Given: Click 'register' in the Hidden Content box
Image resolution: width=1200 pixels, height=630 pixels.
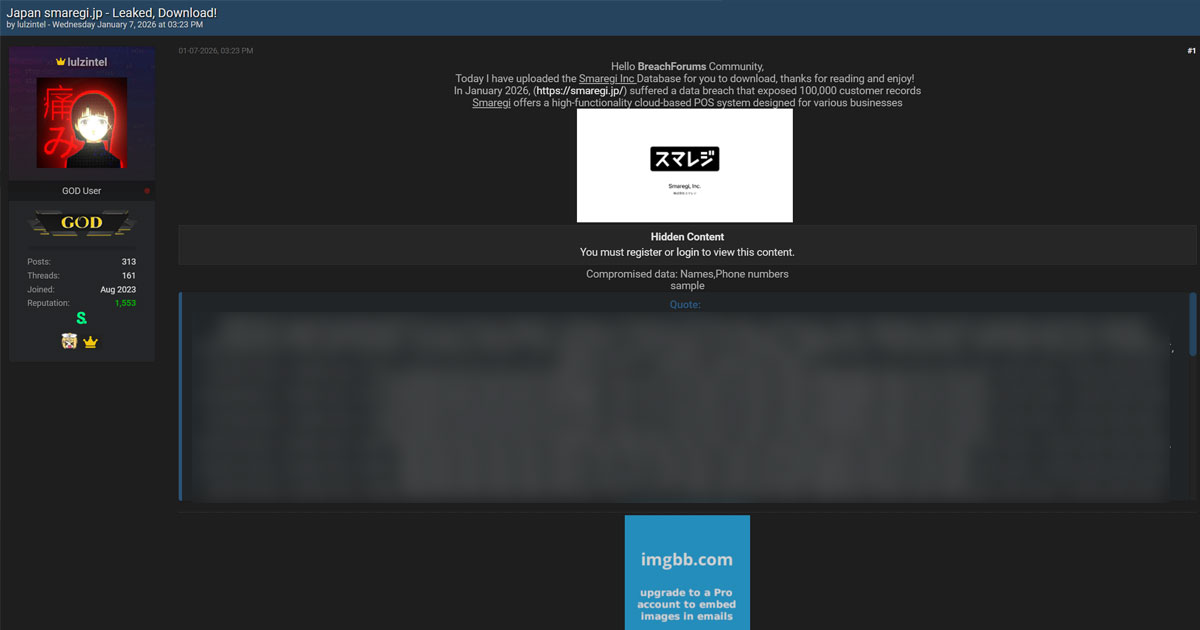Looking at the screenshot, I should click(644, 252).
